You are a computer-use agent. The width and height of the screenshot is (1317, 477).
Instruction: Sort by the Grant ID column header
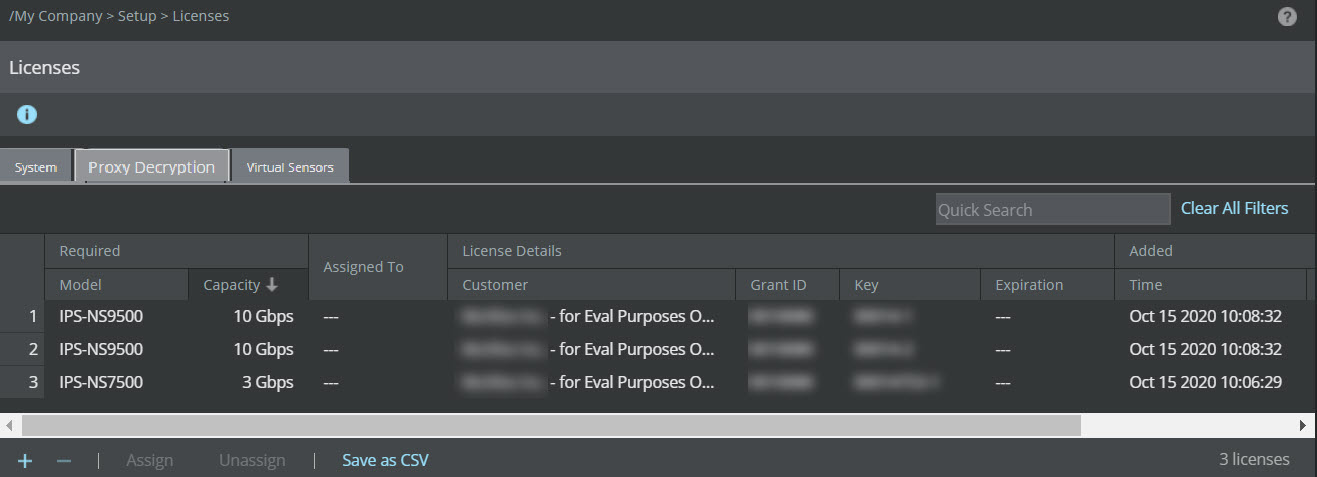787,285
